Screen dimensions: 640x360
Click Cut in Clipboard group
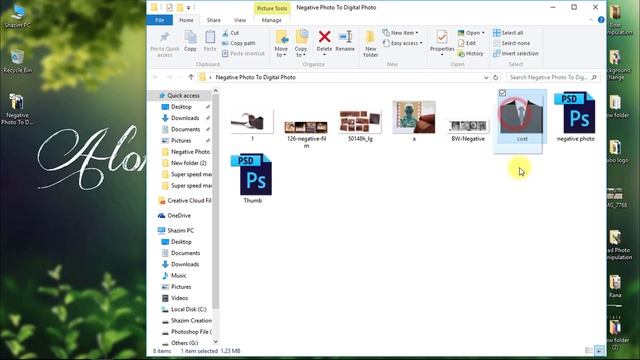pos(231,33)
